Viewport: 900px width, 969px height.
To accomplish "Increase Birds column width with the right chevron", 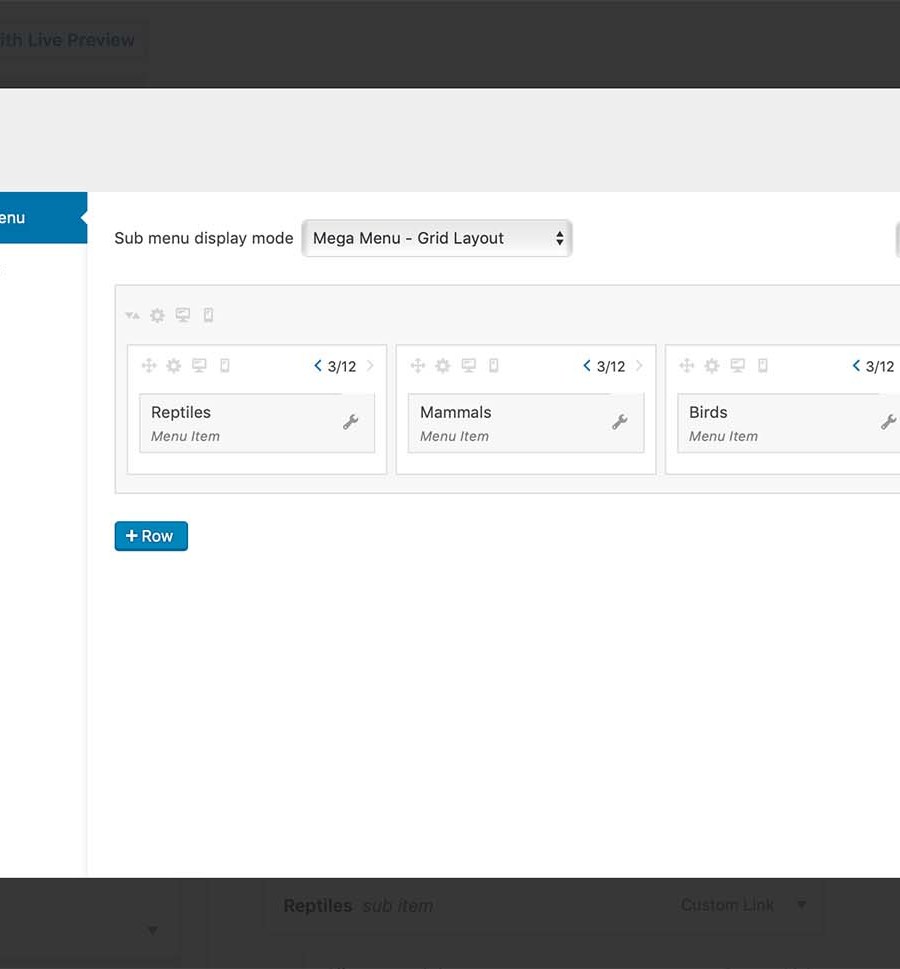I will 897,366.
